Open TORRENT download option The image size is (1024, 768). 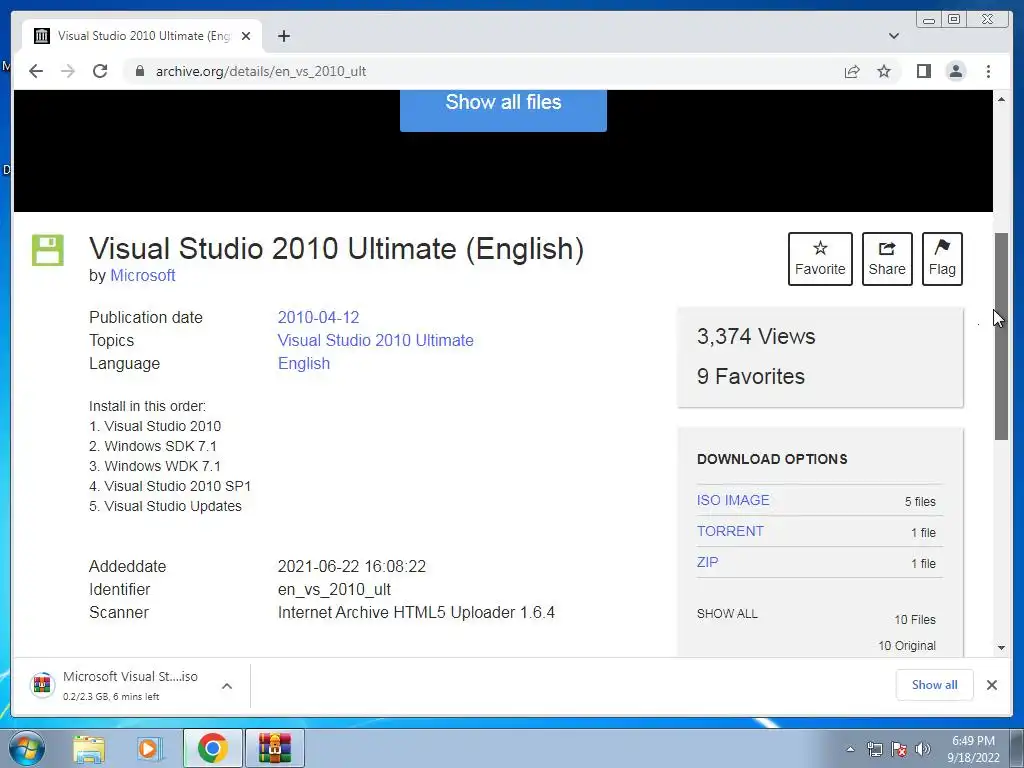730,531
